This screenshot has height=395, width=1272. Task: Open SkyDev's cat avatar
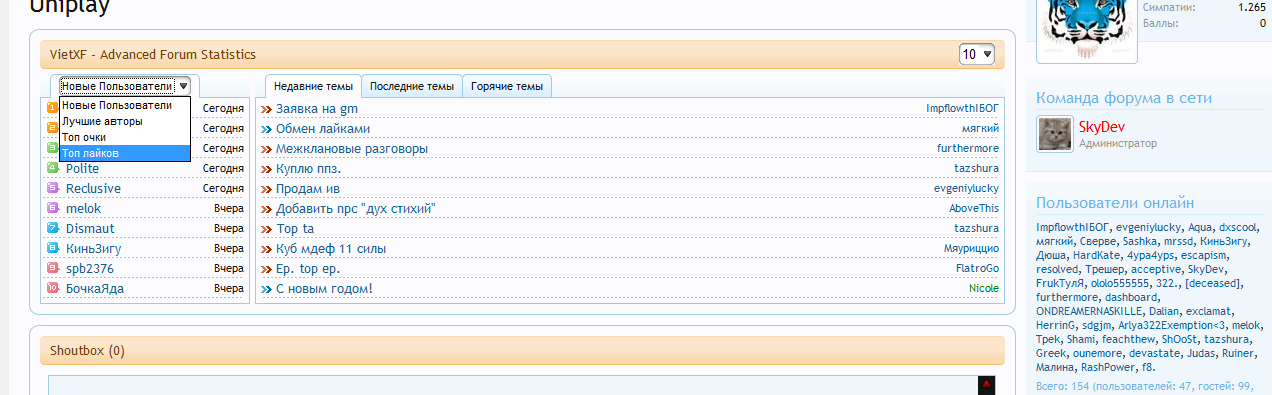point(1055,134)
